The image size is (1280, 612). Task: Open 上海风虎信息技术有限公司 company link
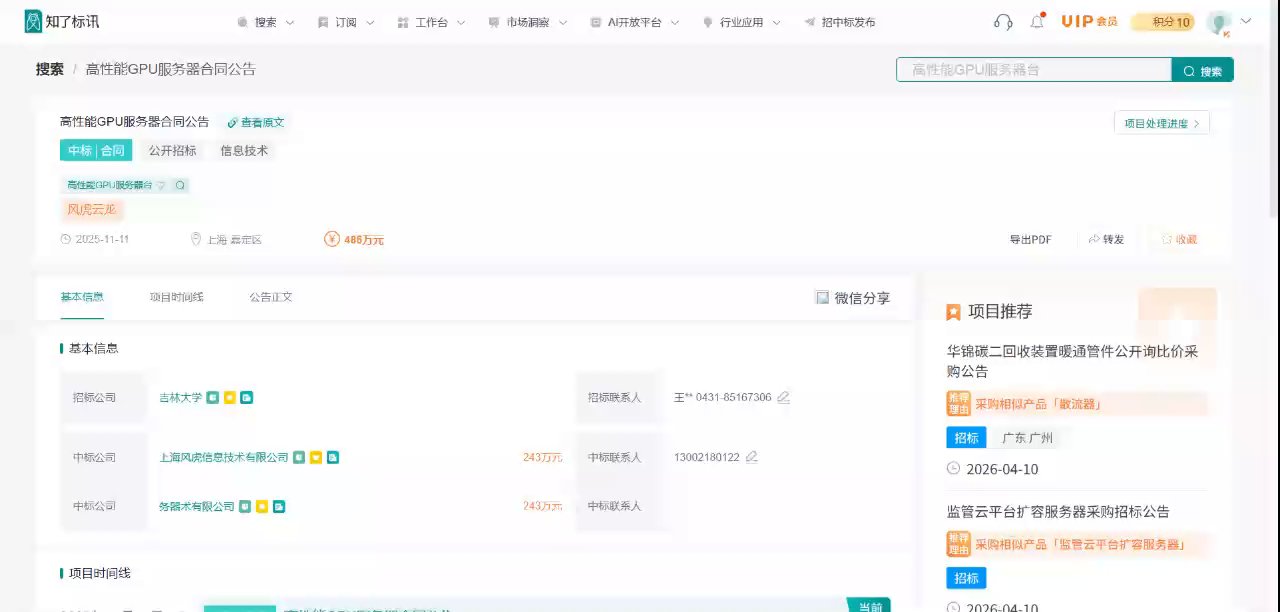224,457
